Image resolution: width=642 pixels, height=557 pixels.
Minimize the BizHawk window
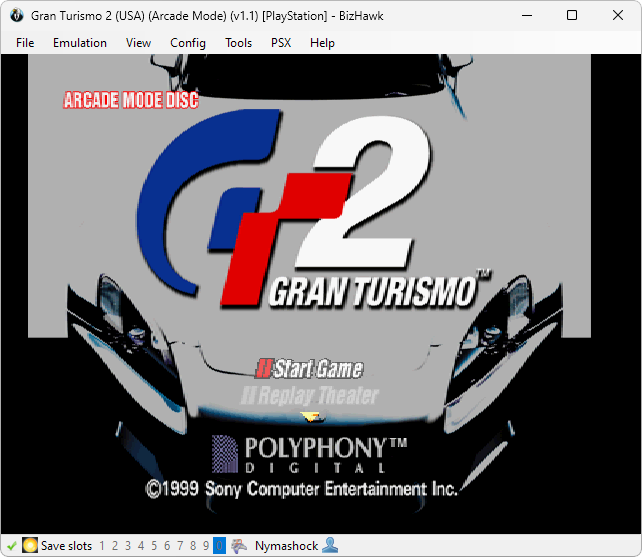coord(527,16)
